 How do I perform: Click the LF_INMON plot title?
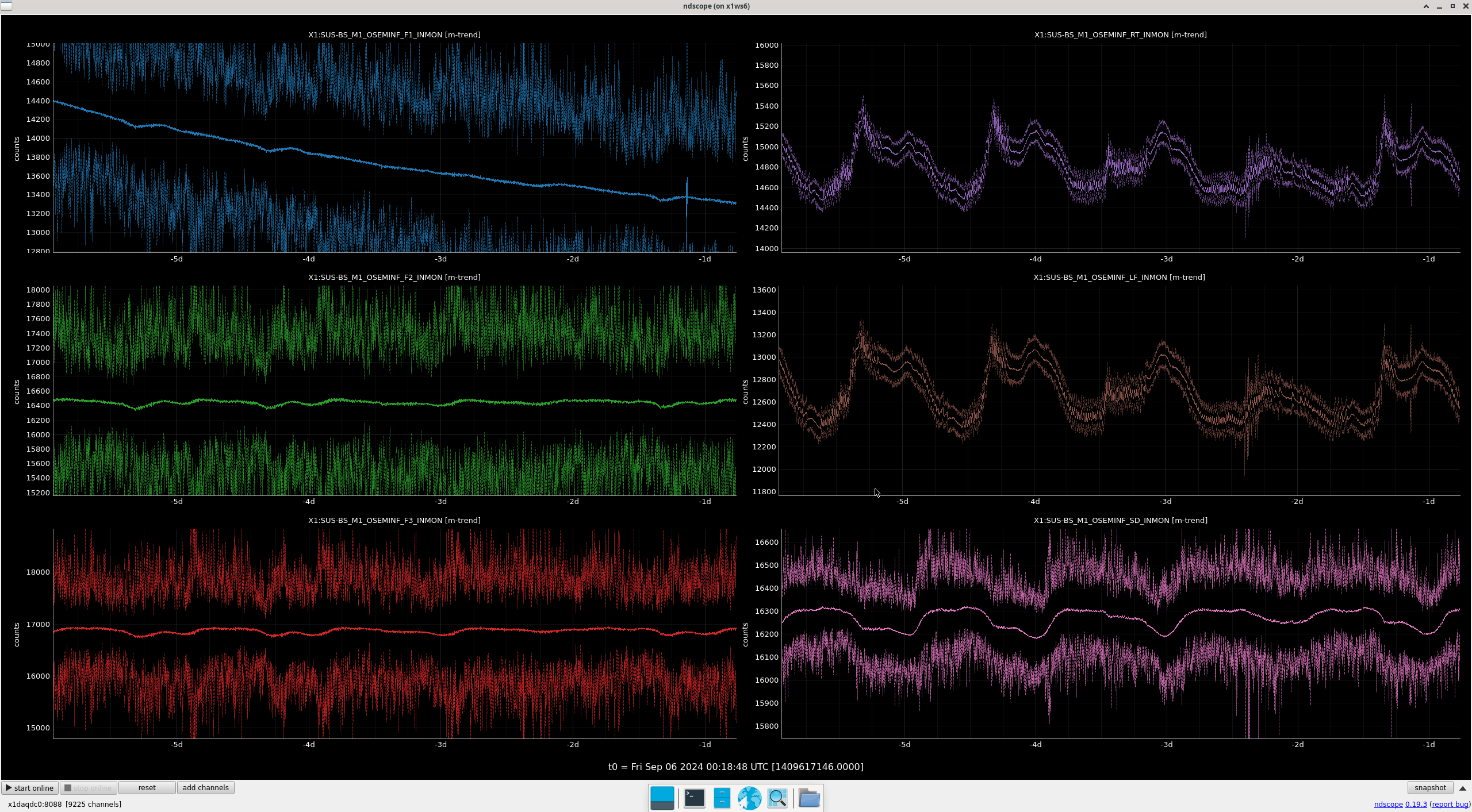click(x=1119, y=277)
